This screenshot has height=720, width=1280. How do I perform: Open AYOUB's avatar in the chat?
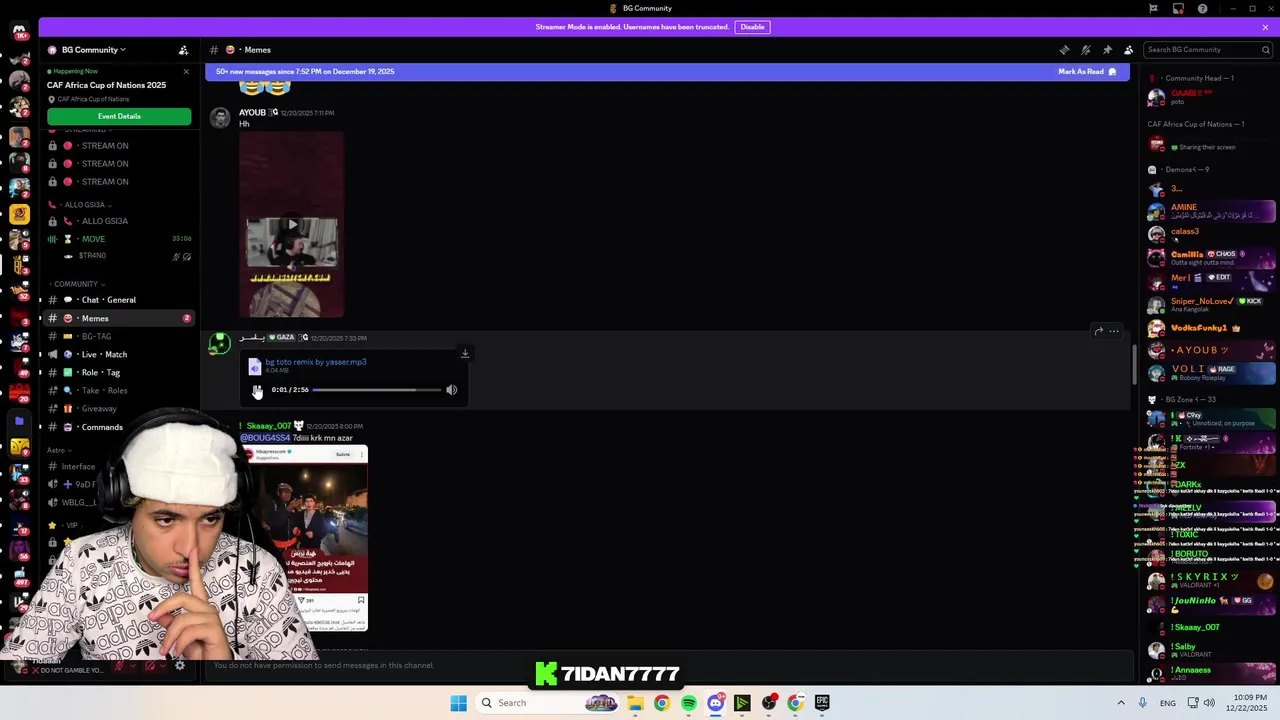[219, 118]
